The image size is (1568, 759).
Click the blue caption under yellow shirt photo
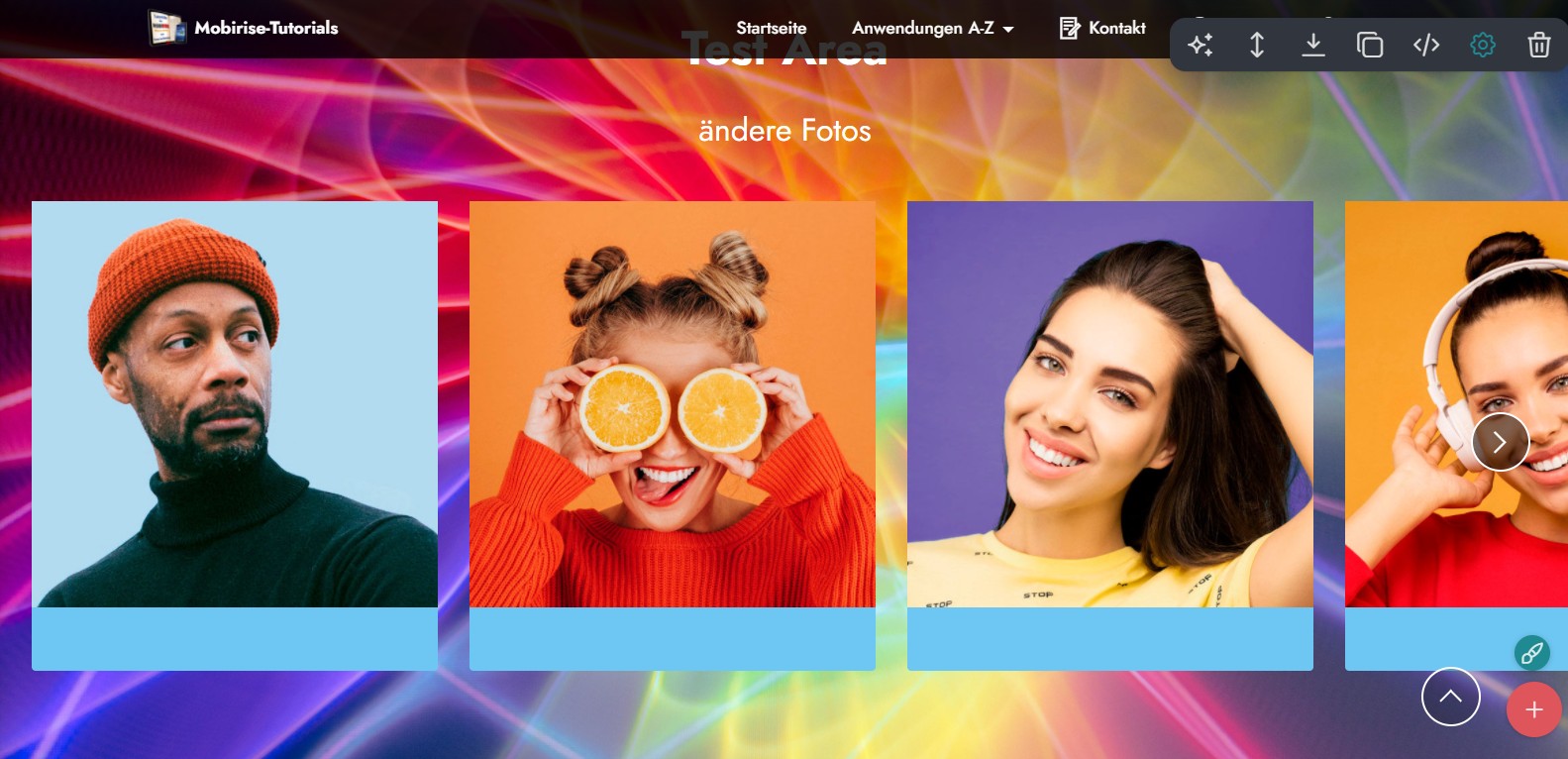click(x=1110, y=639)
